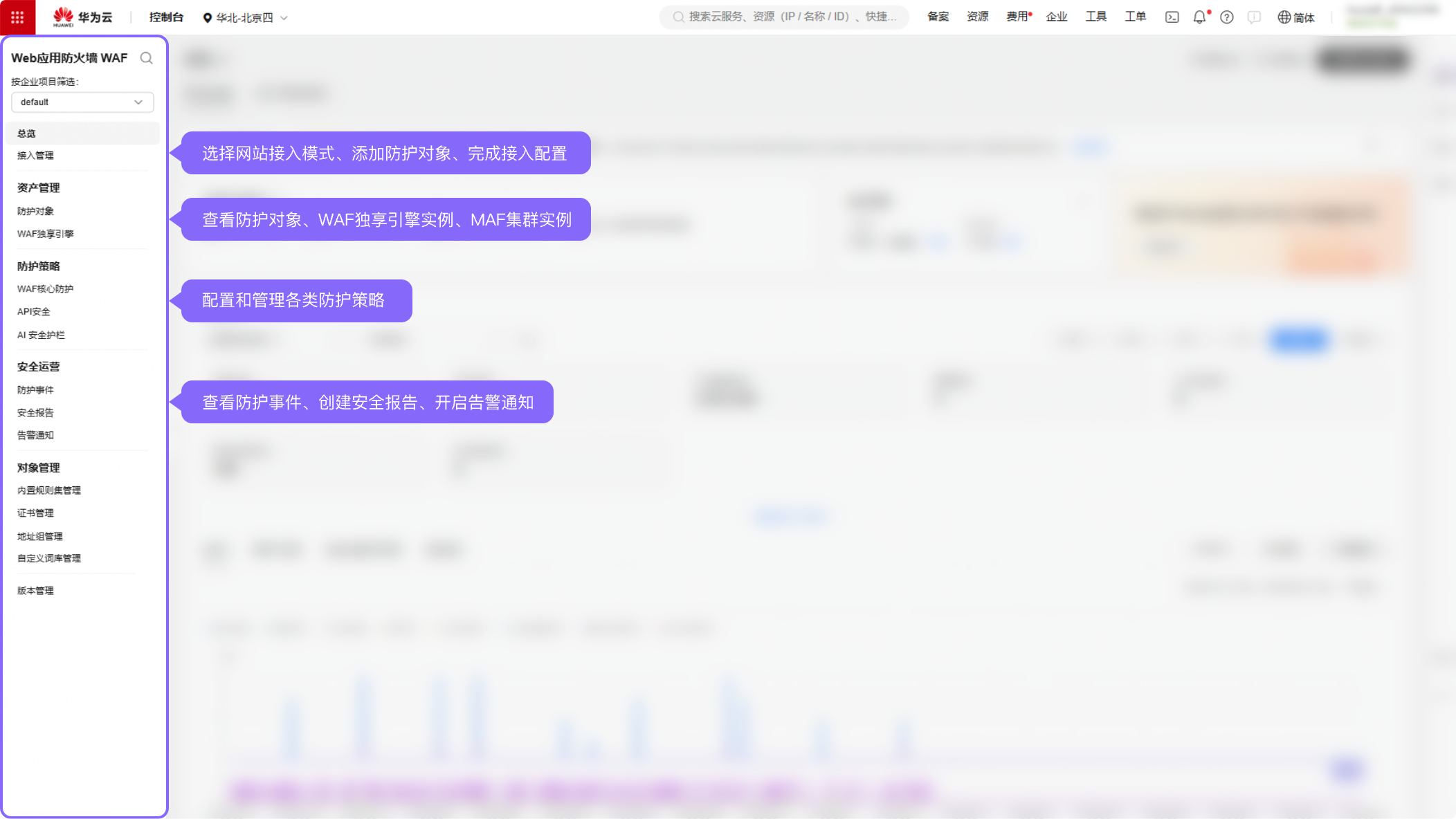Open the help question mark icon
1456x819 pixels.
1227,17
